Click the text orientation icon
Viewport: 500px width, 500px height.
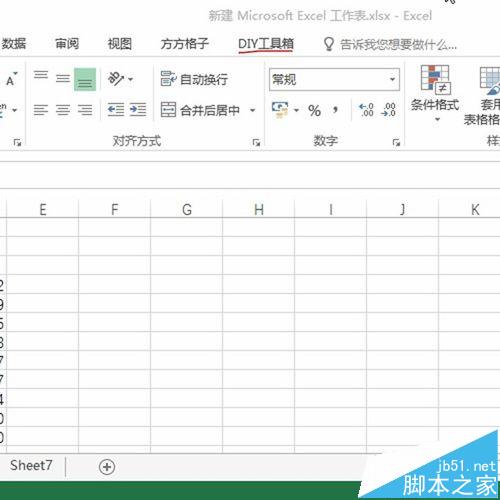[x=116, y=79]
